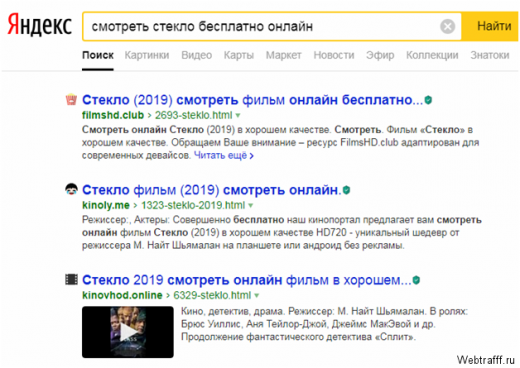
Task: Open the Эфир tab
Action: click(380, 55)
